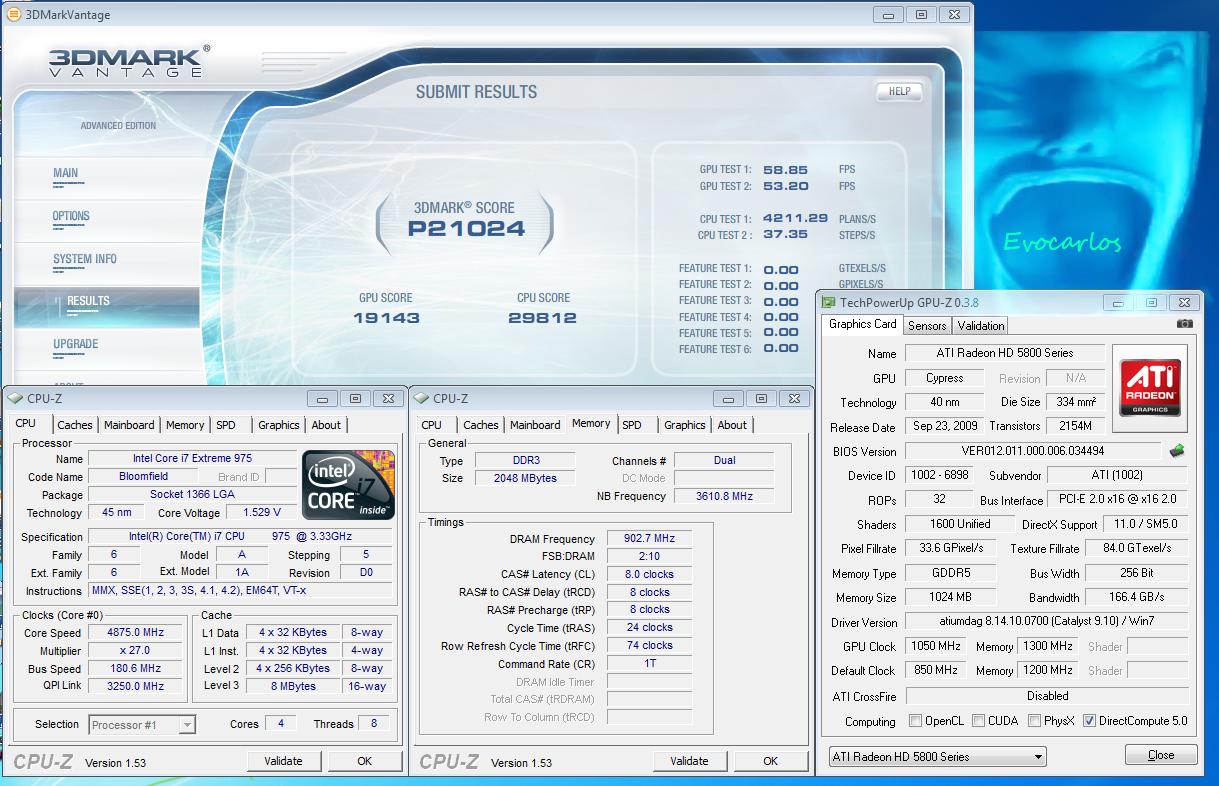Open the Mainboard tab in left CPU-Z window
The width and height of the screenshot is (1219, 786).
(x=129, y=425)
